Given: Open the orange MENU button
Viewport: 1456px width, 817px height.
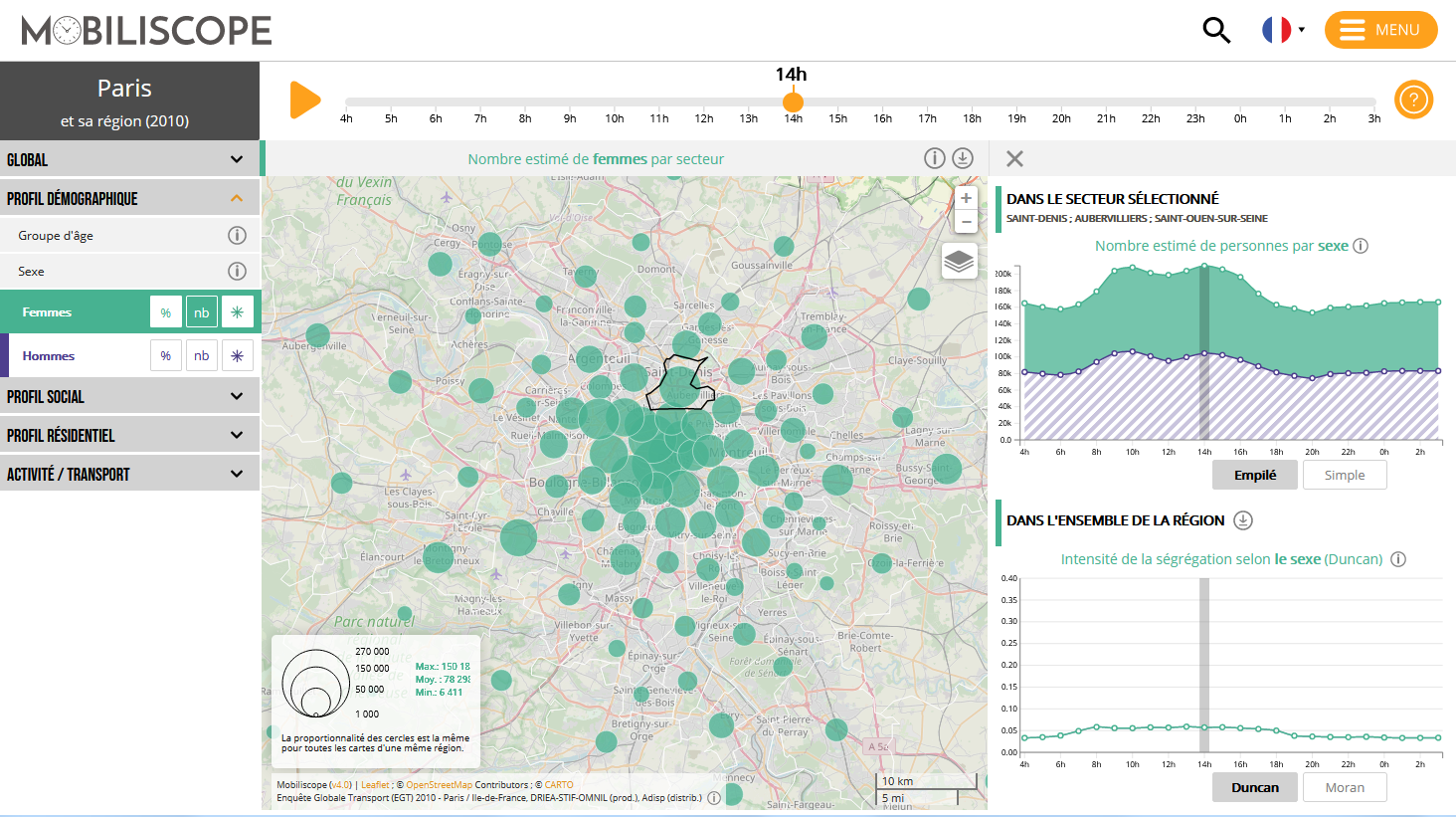Looking at the screenshot, I should tap(1380, 30).
